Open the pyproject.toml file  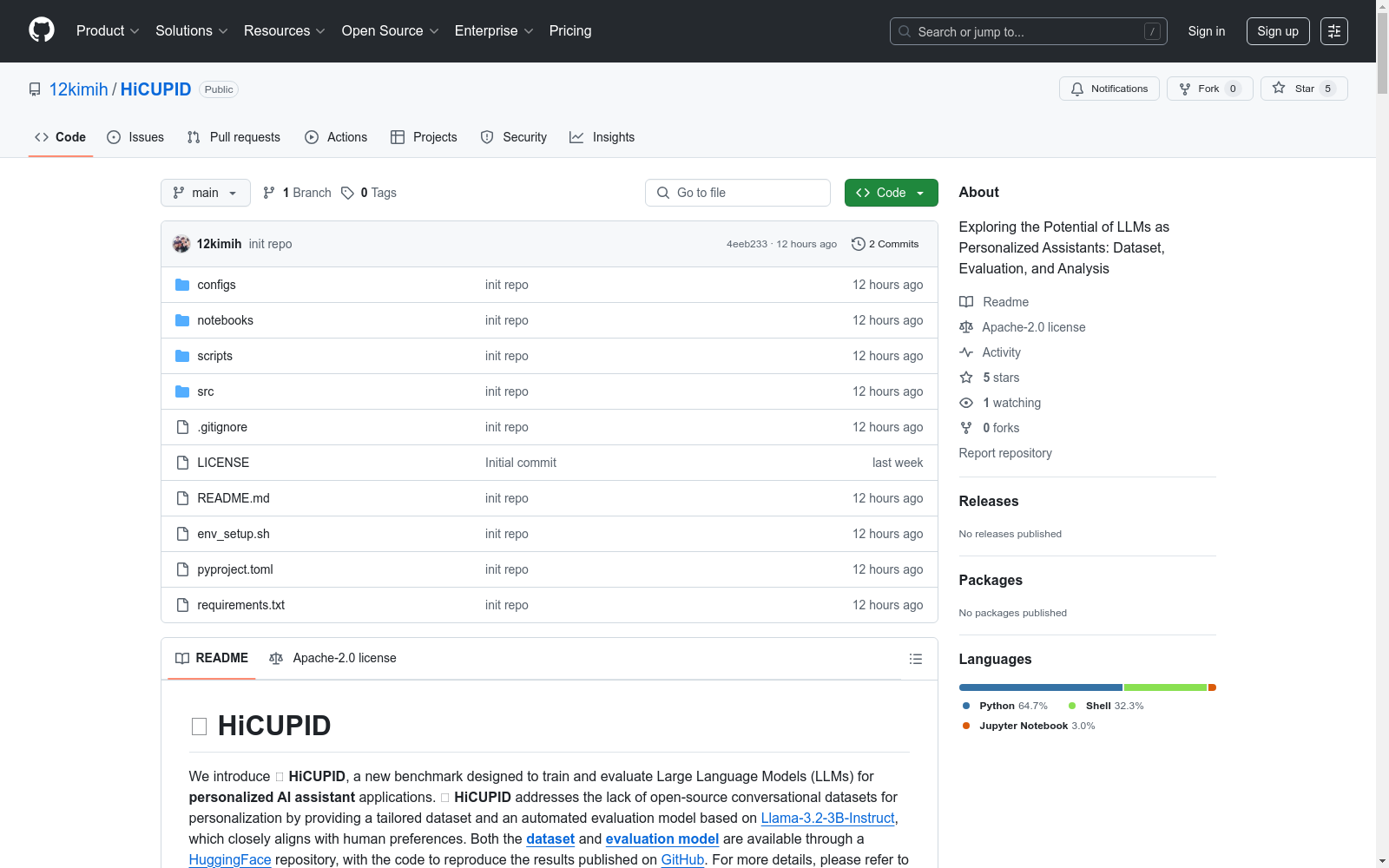tap(235, 569)
